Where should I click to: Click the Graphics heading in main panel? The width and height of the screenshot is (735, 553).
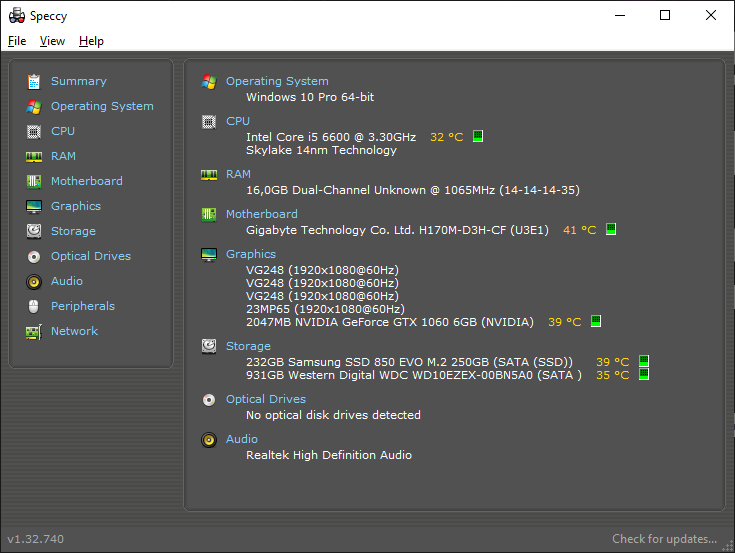click(251, 254)
